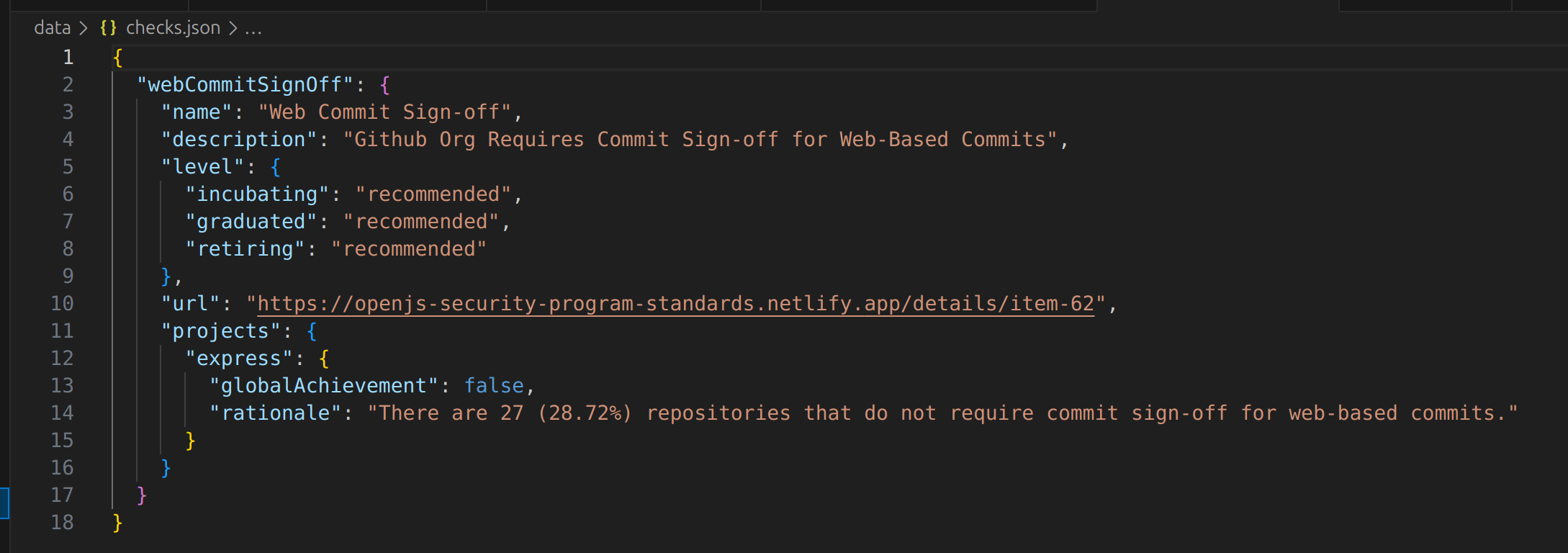Select the "data" folder breadcrumb
The height and width of the screenshot is (553, 1568).
pos(52,28)
